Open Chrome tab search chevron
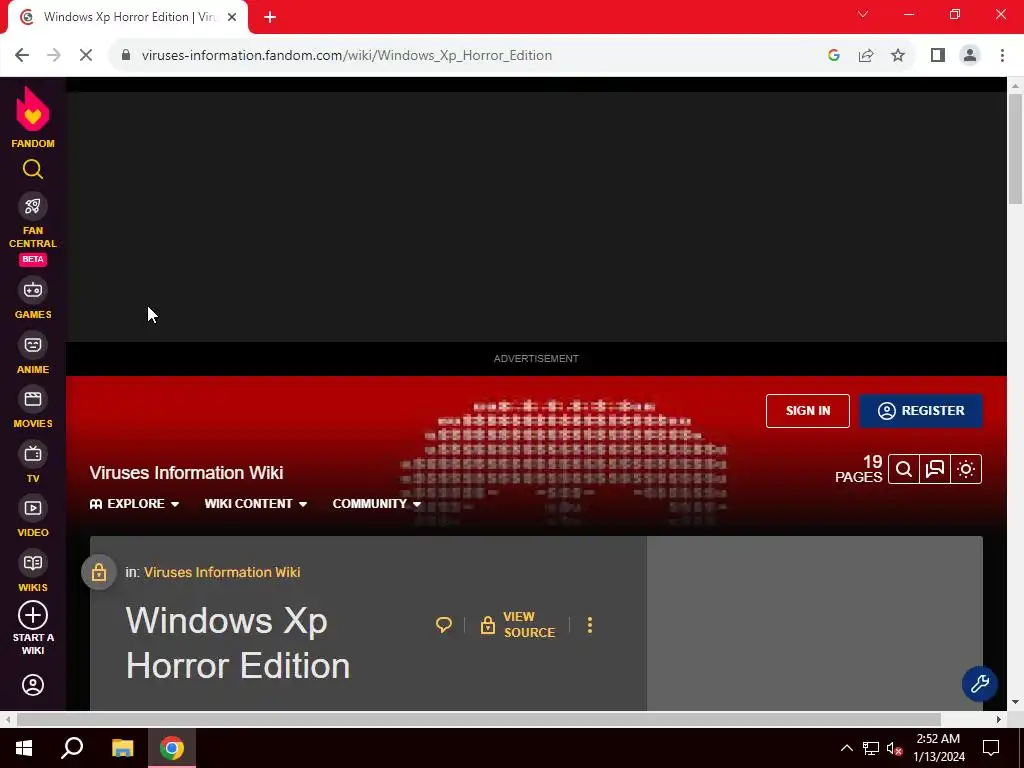The height and width of the screenshot is (768, 1024). click(x=863, y=14)
